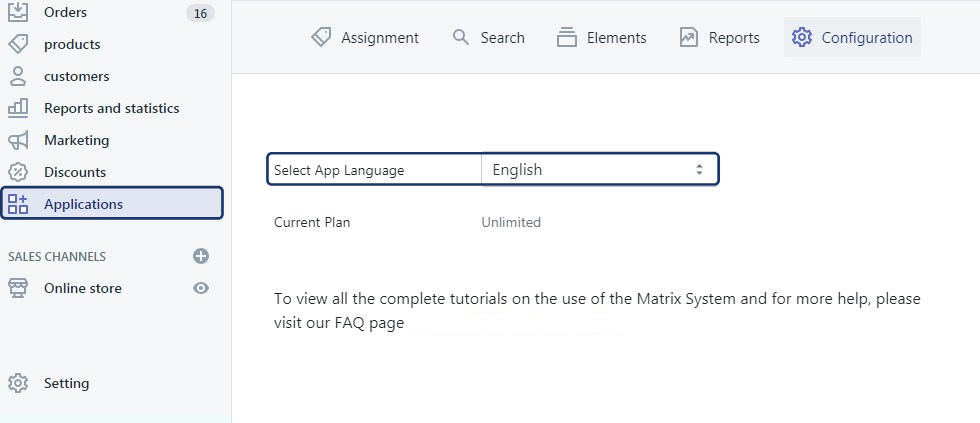The width and height of the screenshot is (980, 423).
Task: Click the Marketing megaphone icon
Action: click(x=18, y=140)
